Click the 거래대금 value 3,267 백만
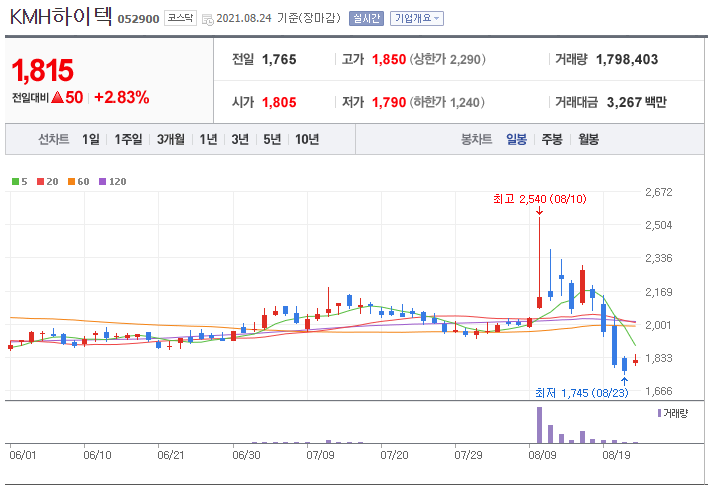708x485 pixels. (637, 102)
